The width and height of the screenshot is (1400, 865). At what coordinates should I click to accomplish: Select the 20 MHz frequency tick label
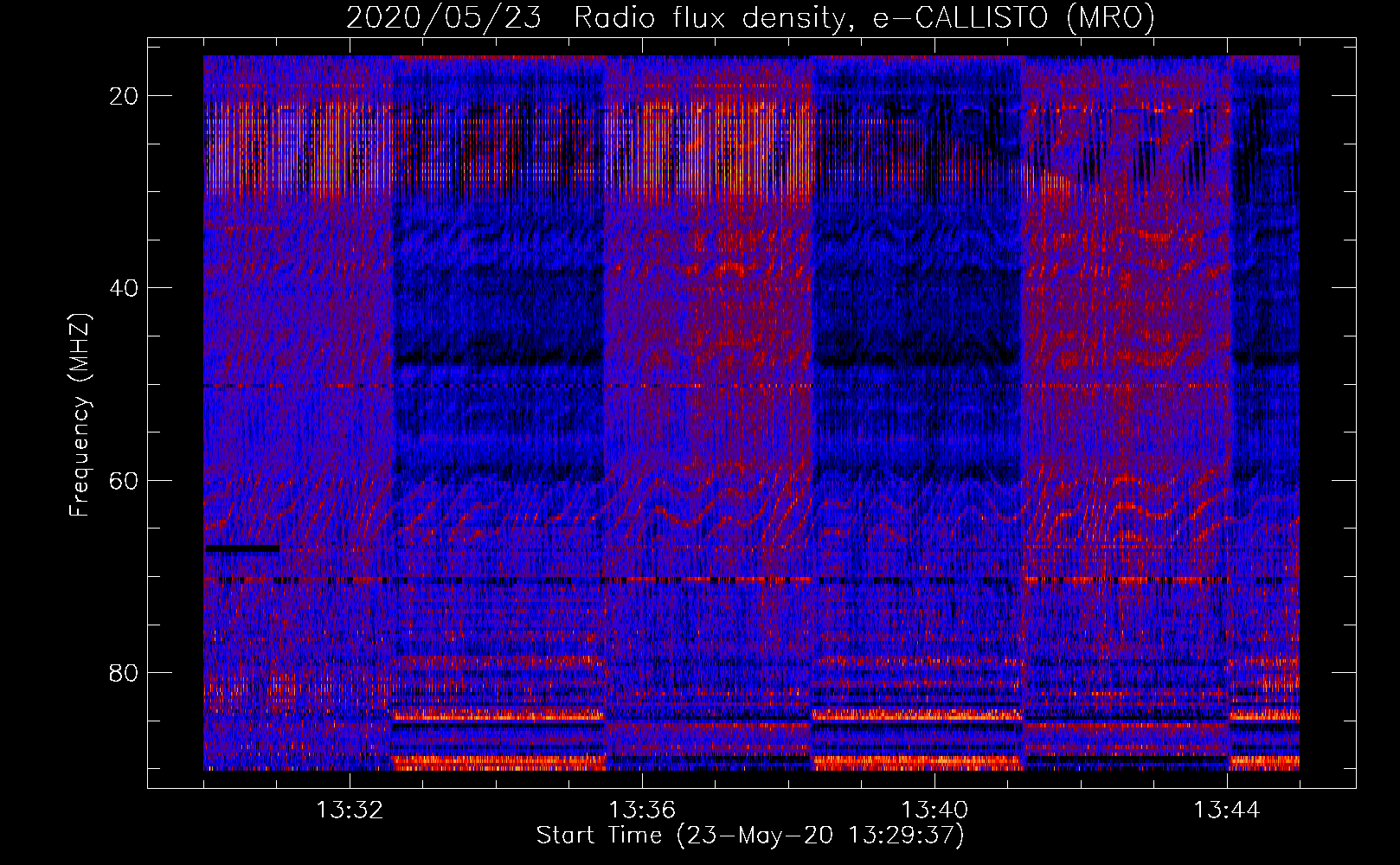coord(125,96)
